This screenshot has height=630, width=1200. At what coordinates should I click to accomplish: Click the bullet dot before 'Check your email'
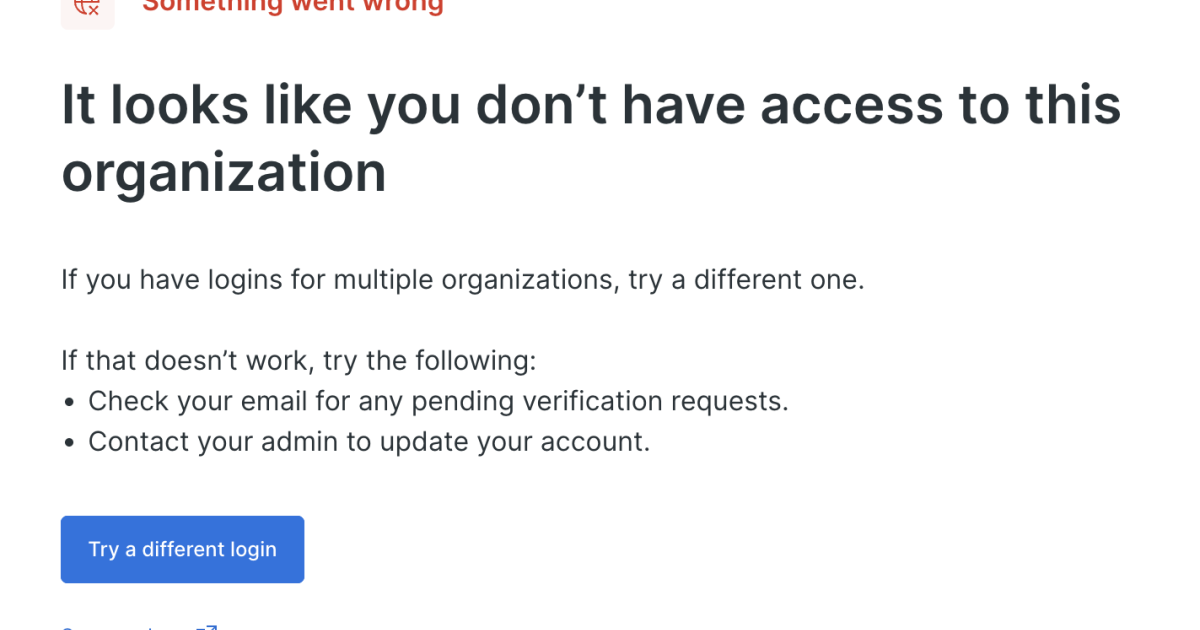69,403
